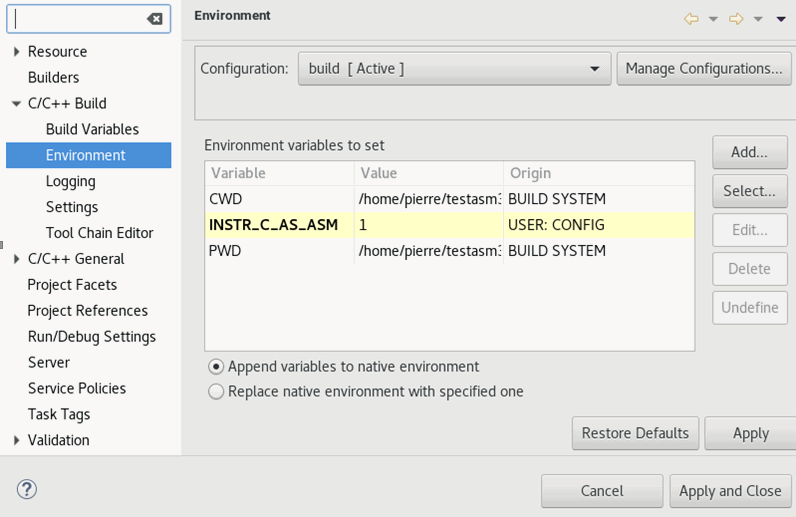This screenshot has width=796, height=517.
Task: Select Replace native environment with specified one
Action: [216, 392]
